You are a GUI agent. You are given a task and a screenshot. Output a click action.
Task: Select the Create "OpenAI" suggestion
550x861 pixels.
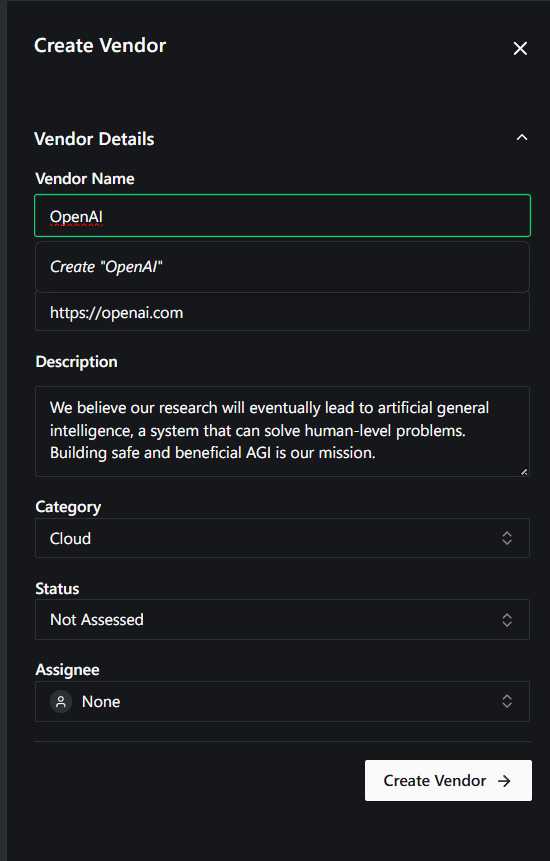pyautogui.click(x=282, y=267)
